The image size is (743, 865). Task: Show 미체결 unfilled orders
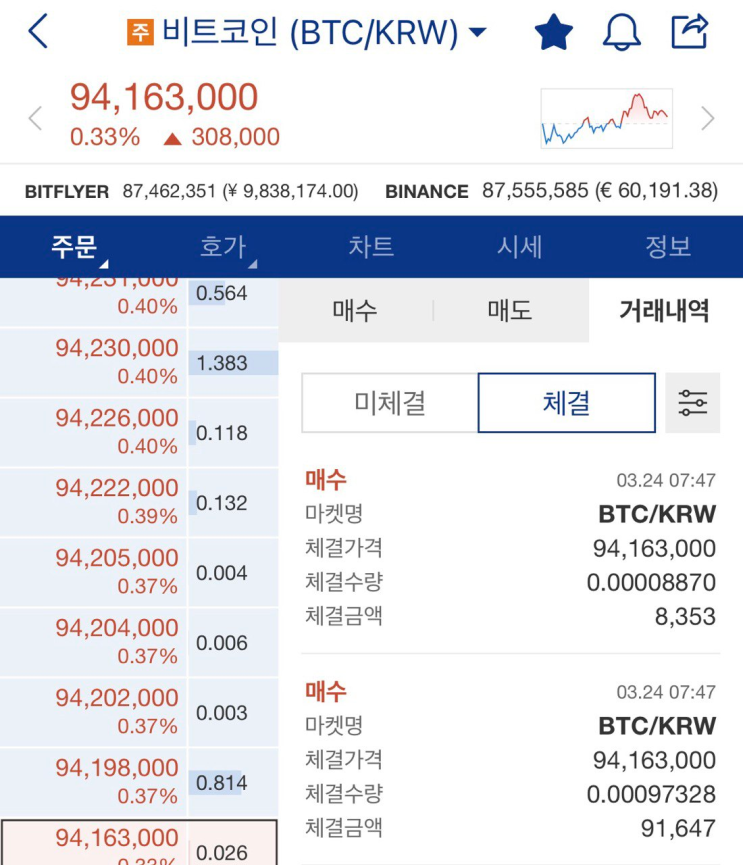coord(390,403)
